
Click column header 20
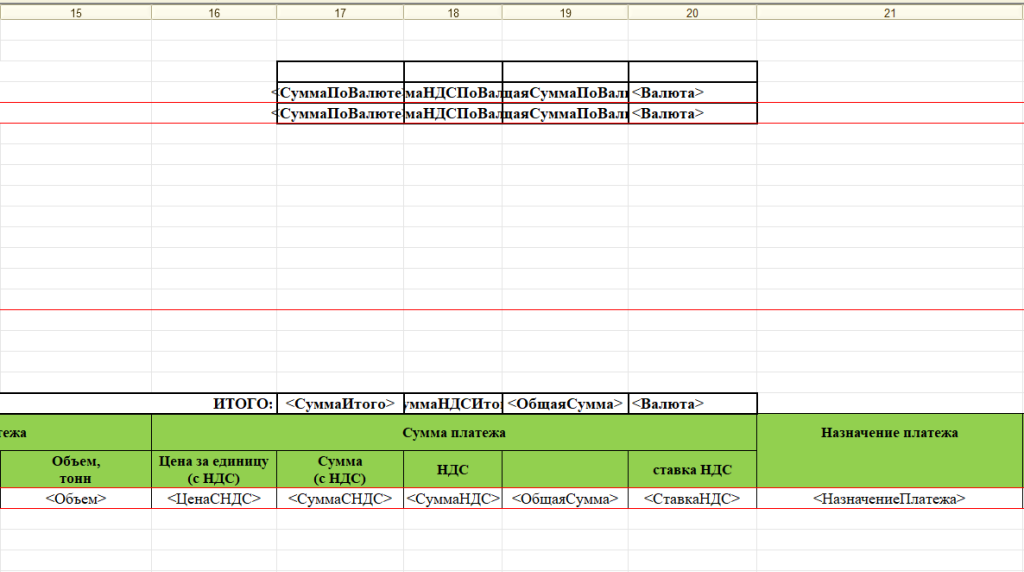click(x=692, y=13)
